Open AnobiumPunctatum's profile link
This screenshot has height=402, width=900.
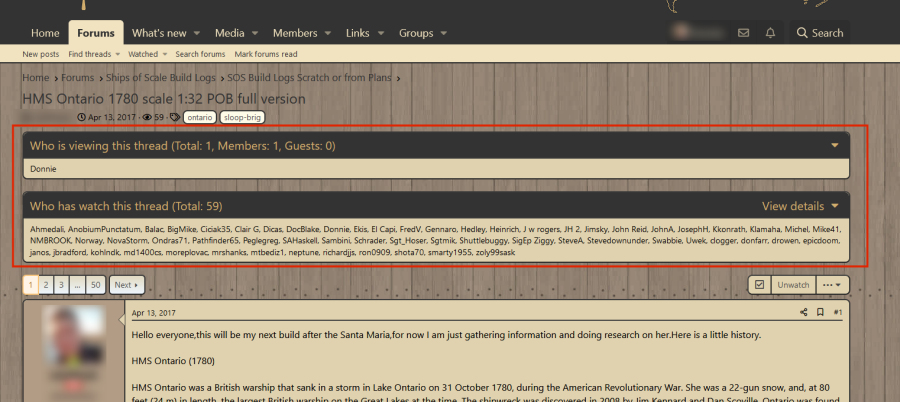[104, 229]
